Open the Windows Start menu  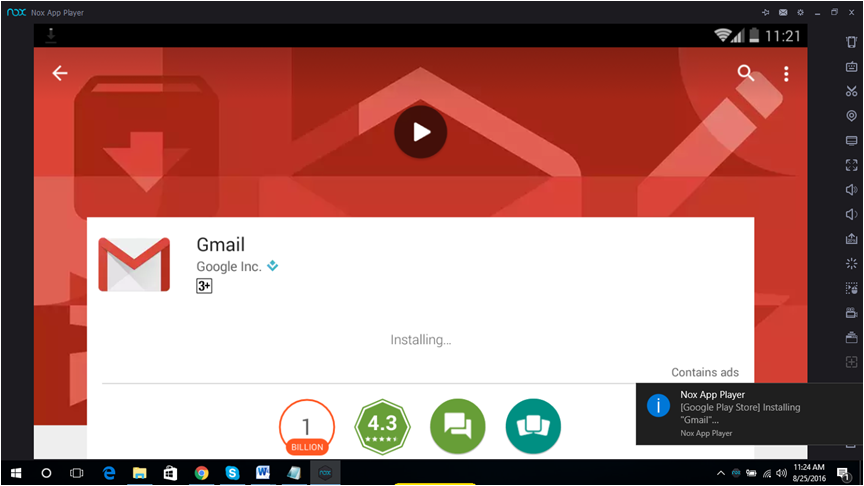click(x=16, y=472)
